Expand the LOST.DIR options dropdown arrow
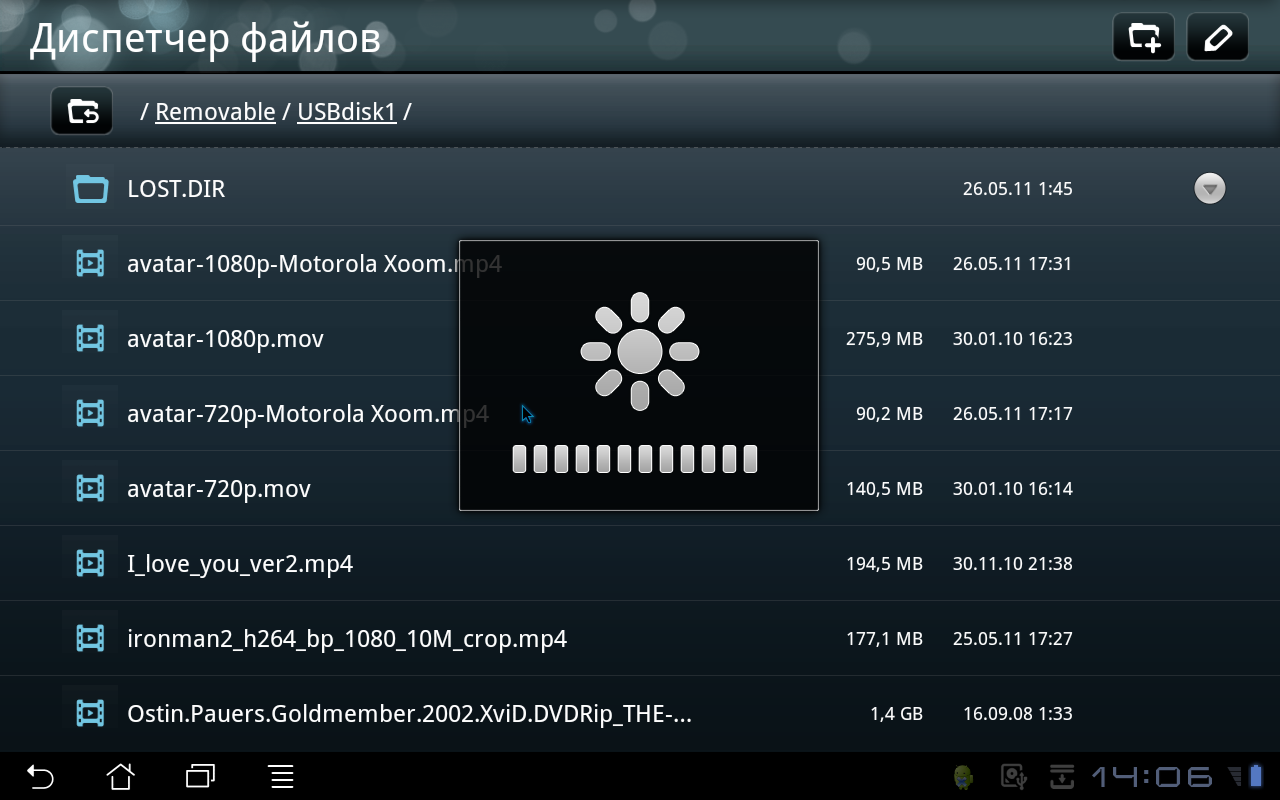The image size is (1280, 800). [1210, 188]
